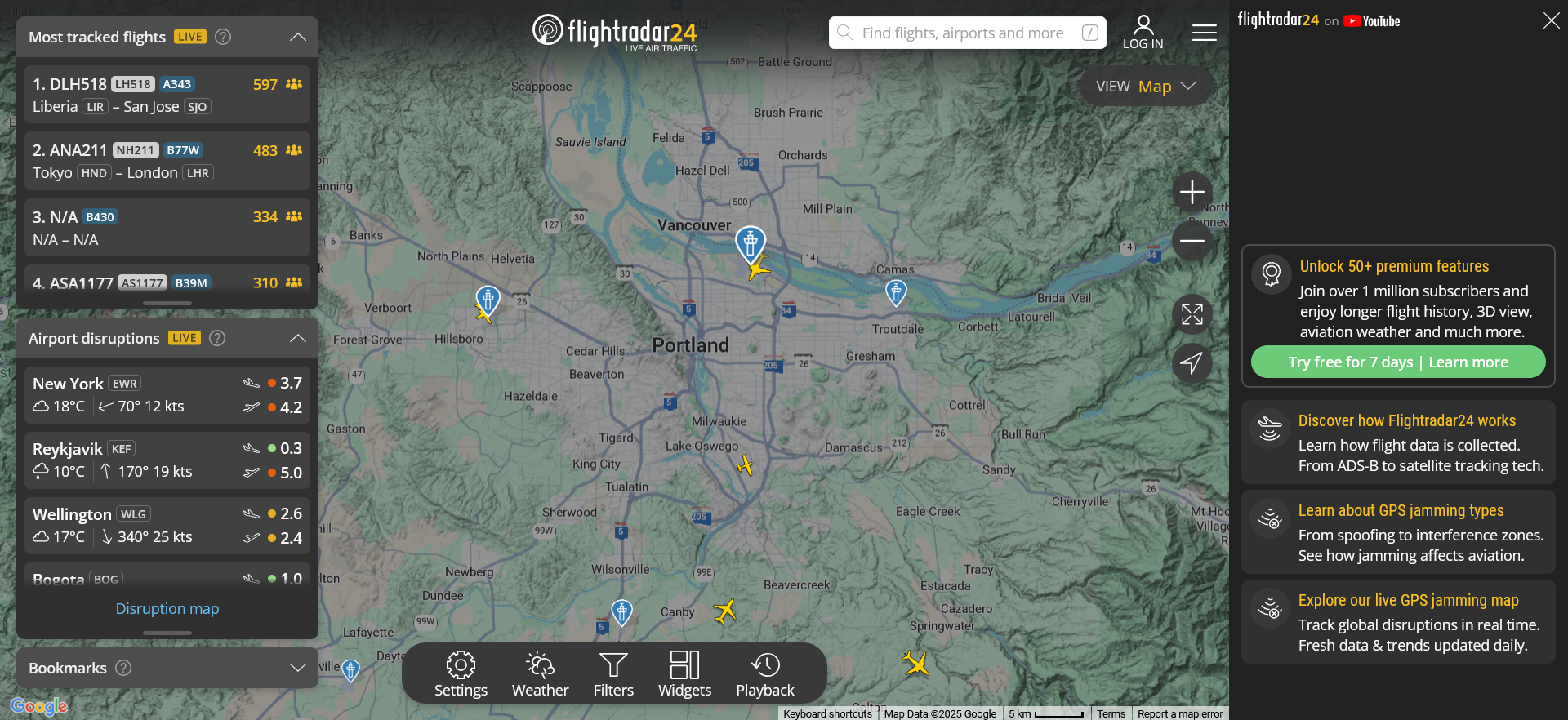
Task: Select the aircraft near Springwater
Action: (x=915, y=663)
